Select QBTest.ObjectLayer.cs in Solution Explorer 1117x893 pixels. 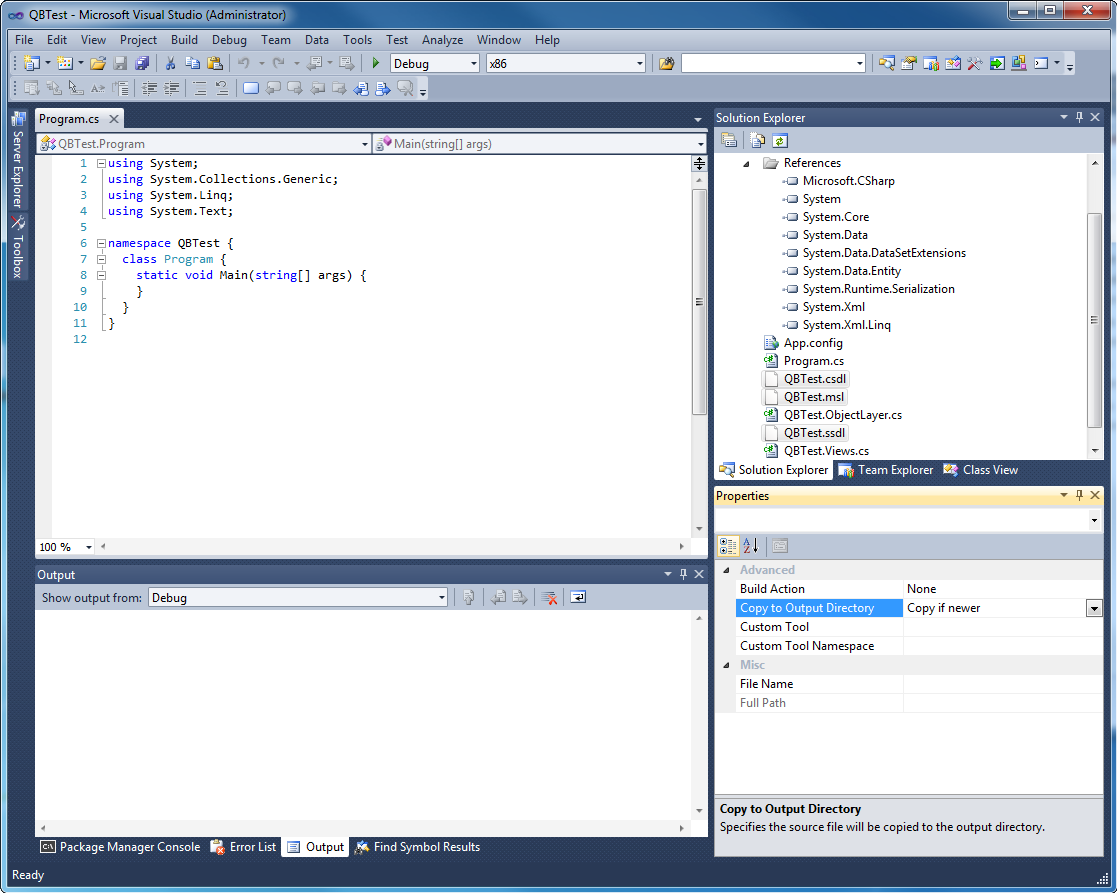pos(842,415)
